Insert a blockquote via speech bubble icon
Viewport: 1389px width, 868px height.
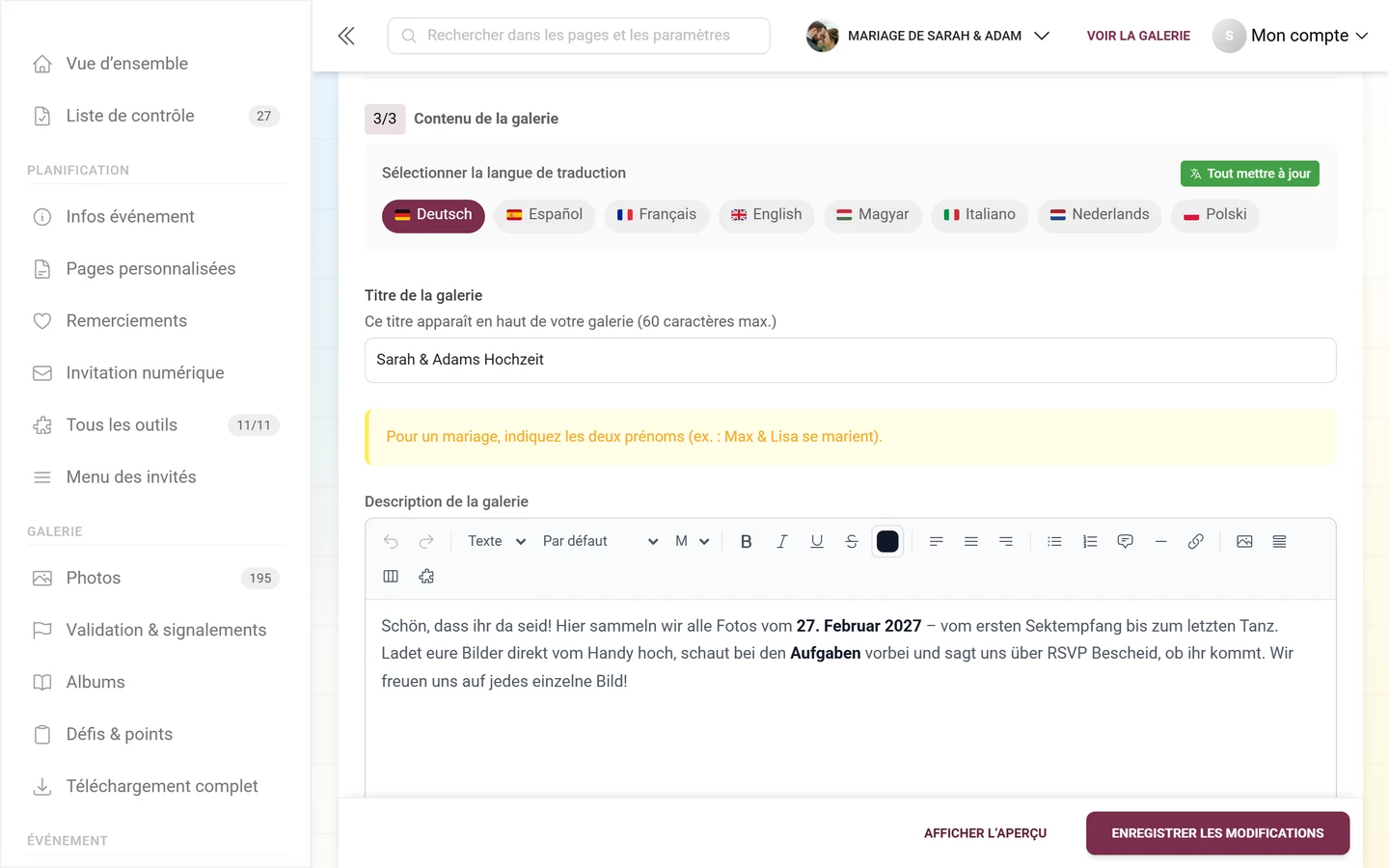click(1125, 542)
